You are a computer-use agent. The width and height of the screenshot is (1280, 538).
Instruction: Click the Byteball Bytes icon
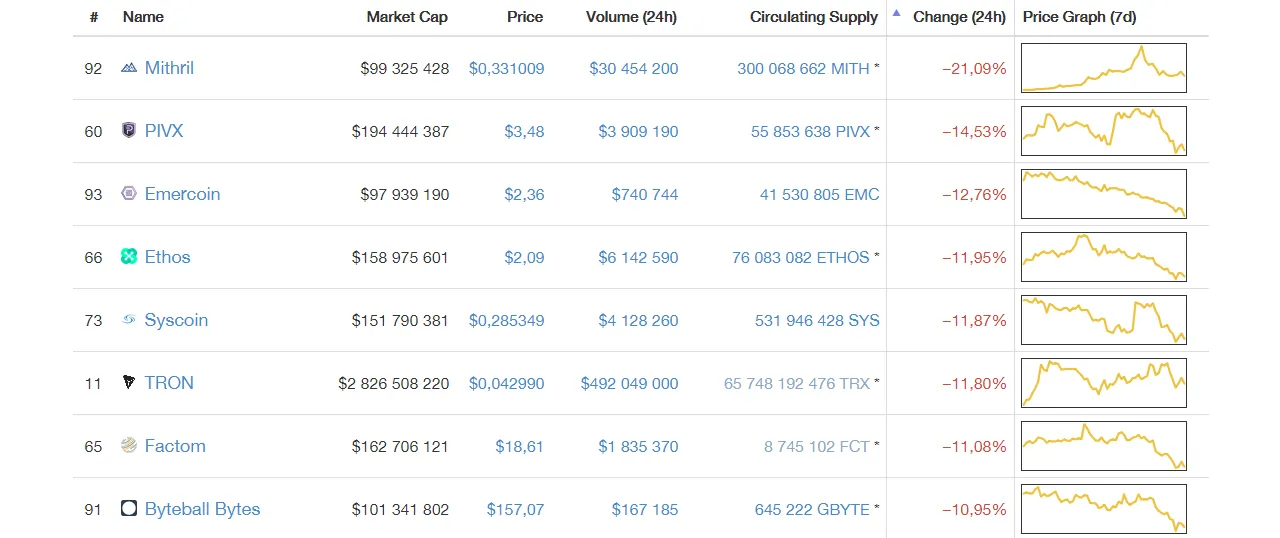tap(128, 509)
